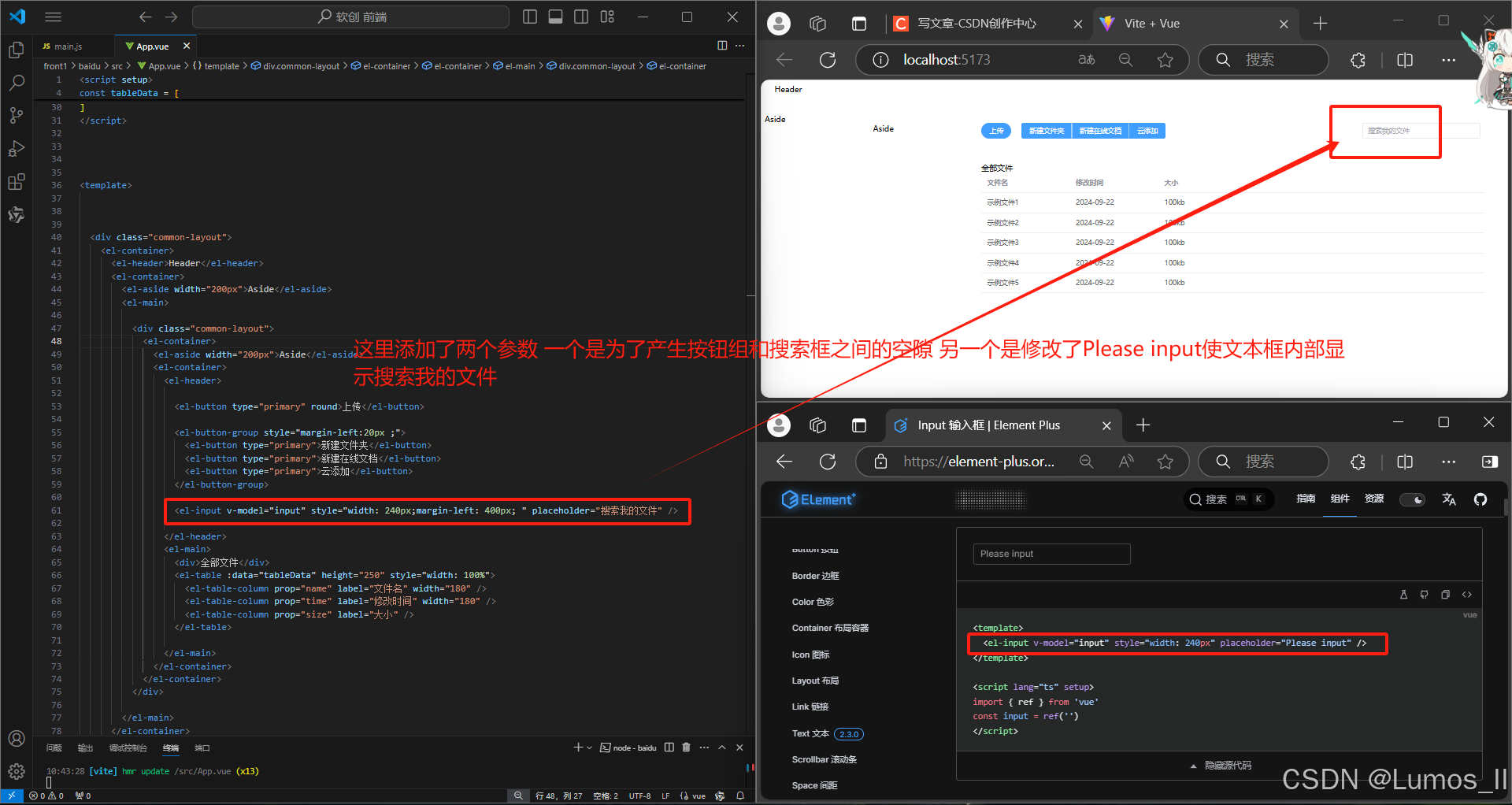Open Run and Debug view in VS Code
Screen dimensions: 1512x805
(x=16, y=149)
